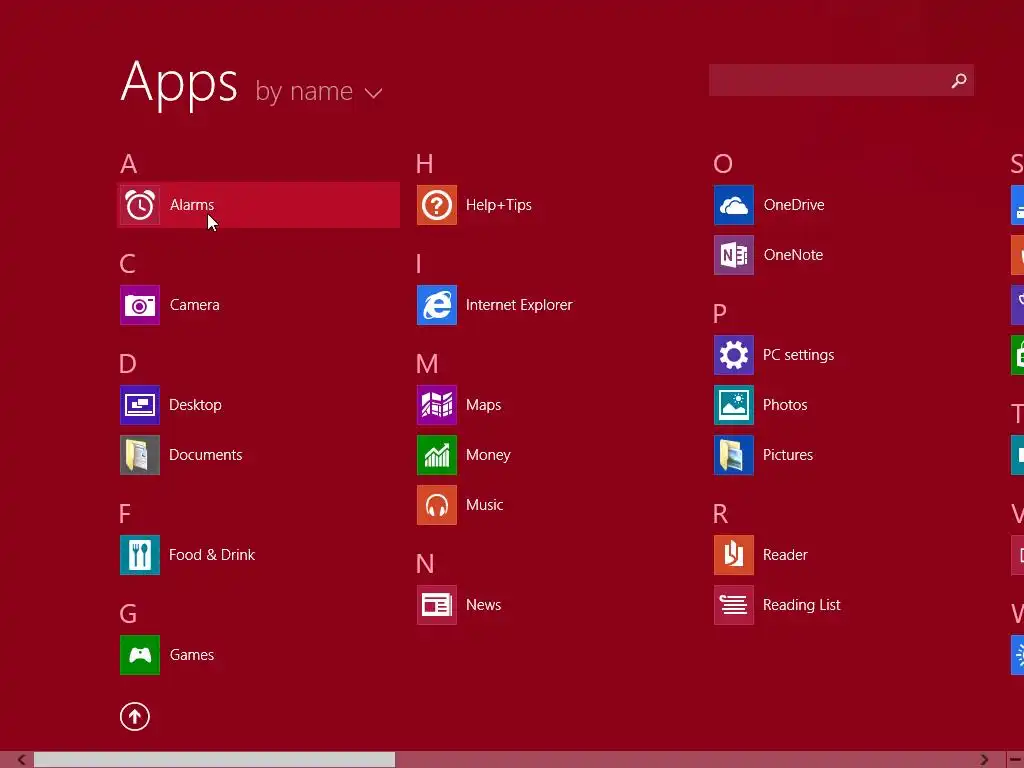Launch the Photos app icon
Screen dimensions: 1024x768
tap(734, 405)
